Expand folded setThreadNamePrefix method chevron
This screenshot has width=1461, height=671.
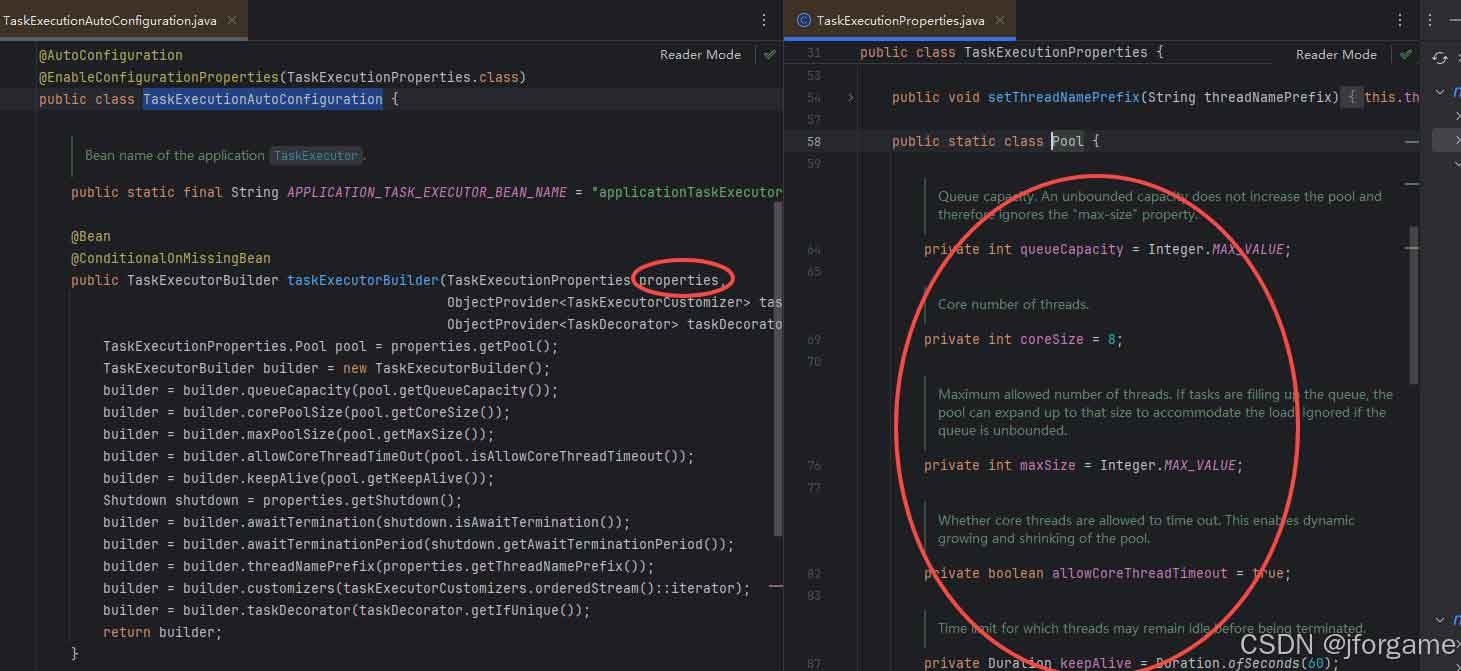pos(851,97)
